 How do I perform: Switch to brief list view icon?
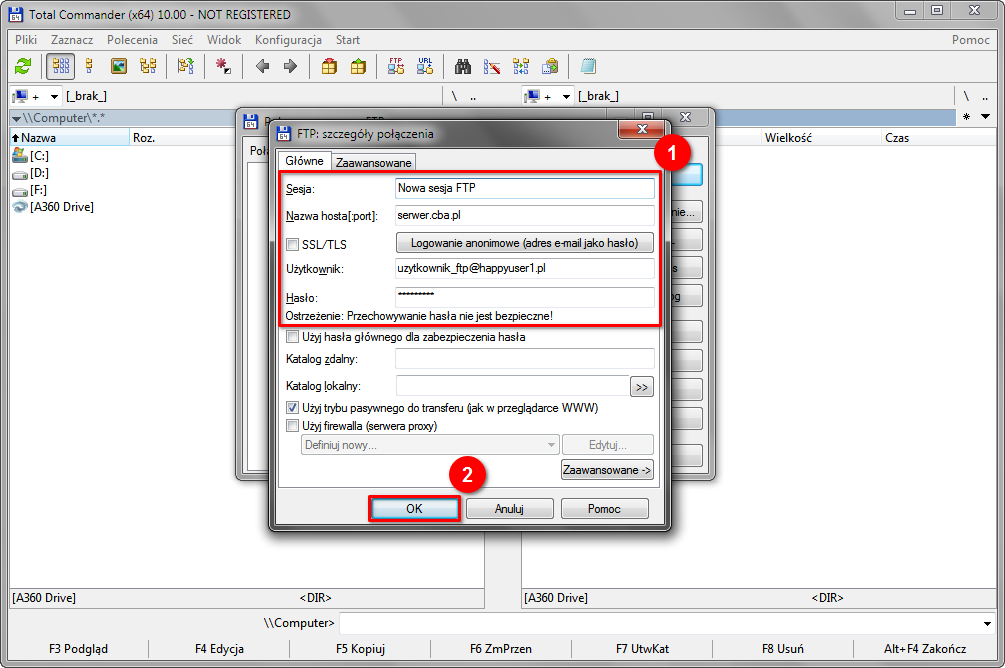[x=61, y=66]
